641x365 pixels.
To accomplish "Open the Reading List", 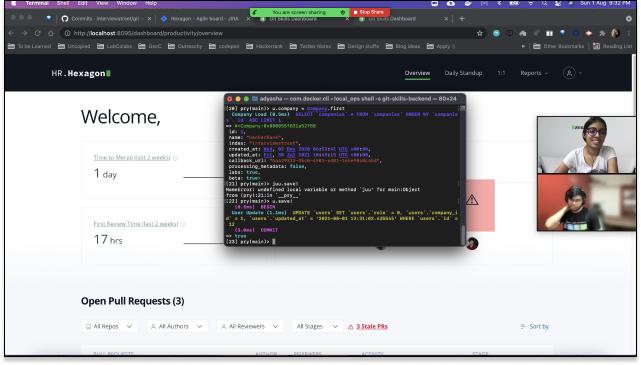I will (x=612, y=46).
